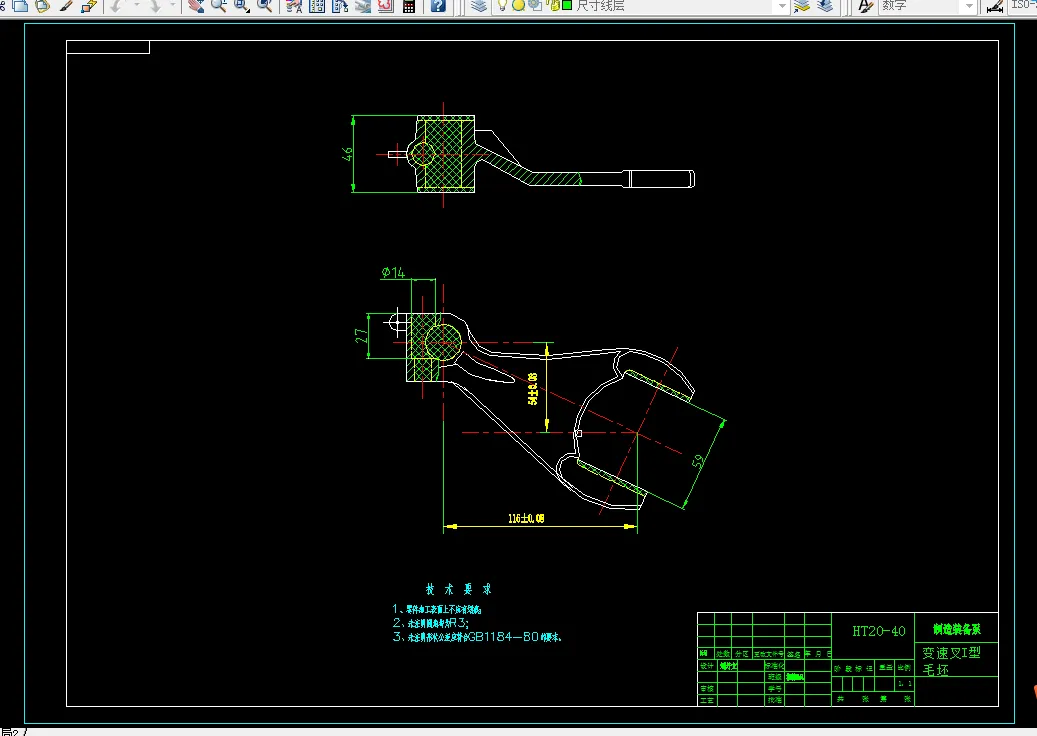This screenshot has width=1037, height=736.
Task: Click Make Object's Layer Current icon
Action: pyautogui.click(x=802, y=6)
